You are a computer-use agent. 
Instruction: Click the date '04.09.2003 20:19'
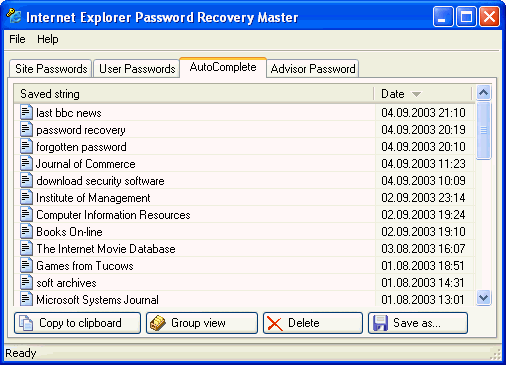(x=423, y=130)
